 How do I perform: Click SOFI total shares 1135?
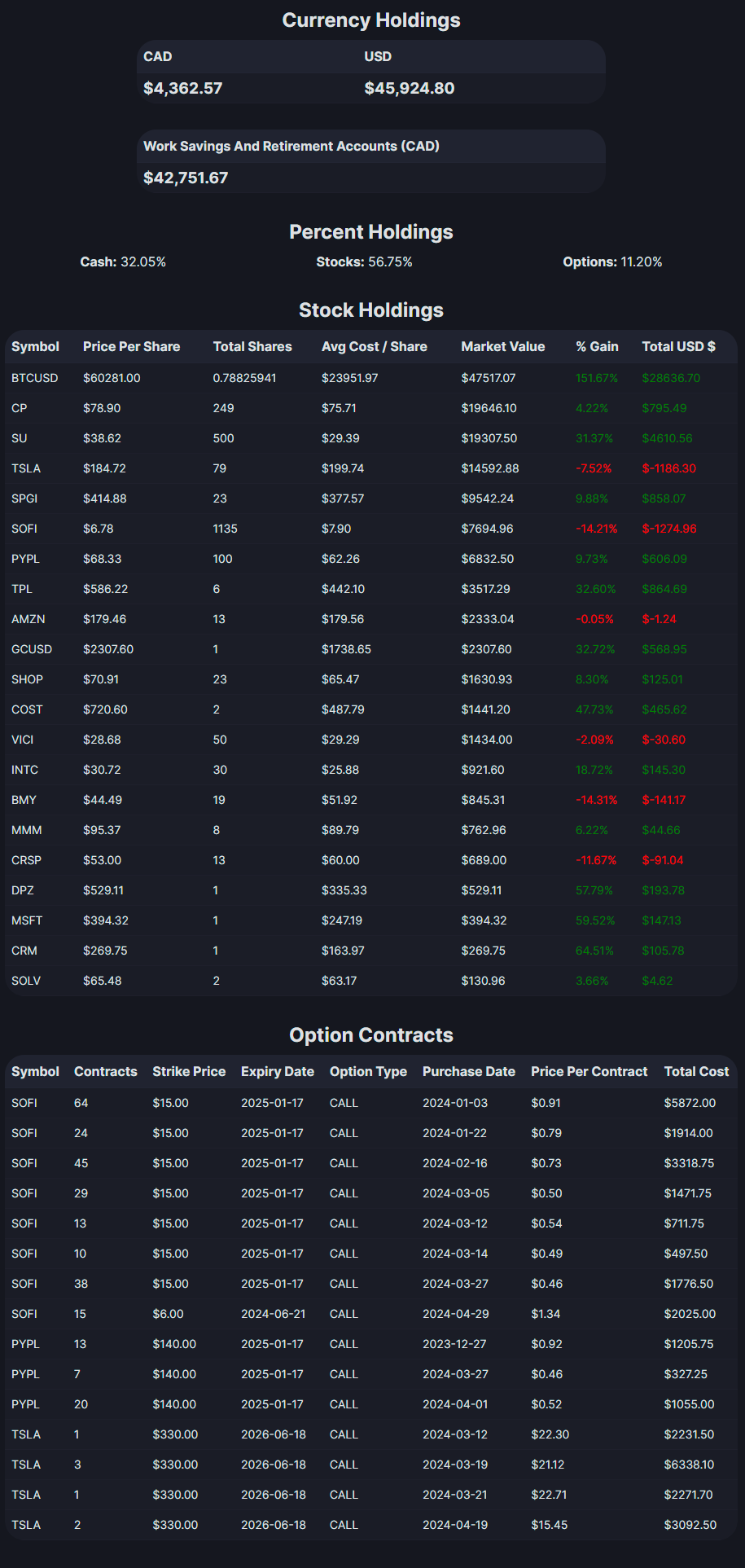[226, 529]
